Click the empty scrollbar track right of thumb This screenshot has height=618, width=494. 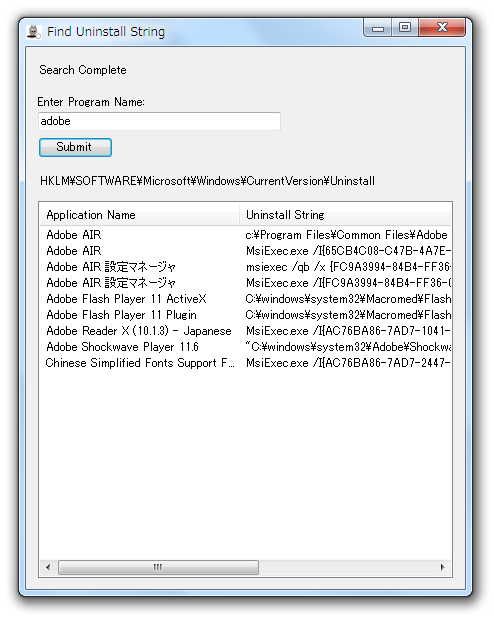[347, 568]
